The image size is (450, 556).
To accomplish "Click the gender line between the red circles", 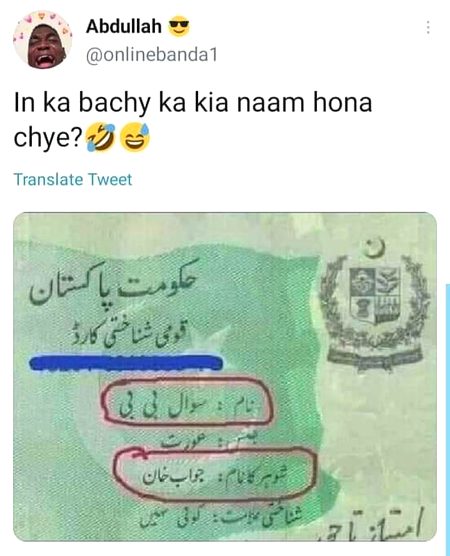I will point(209,439).
